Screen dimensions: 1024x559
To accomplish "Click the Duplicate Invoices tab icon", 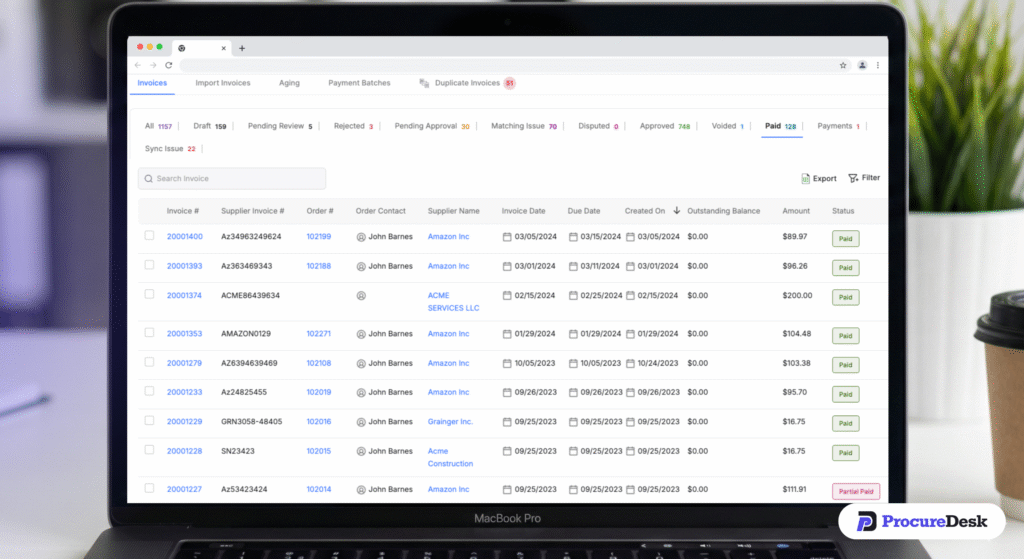I will pyautogui.click(x=424, y=83).
